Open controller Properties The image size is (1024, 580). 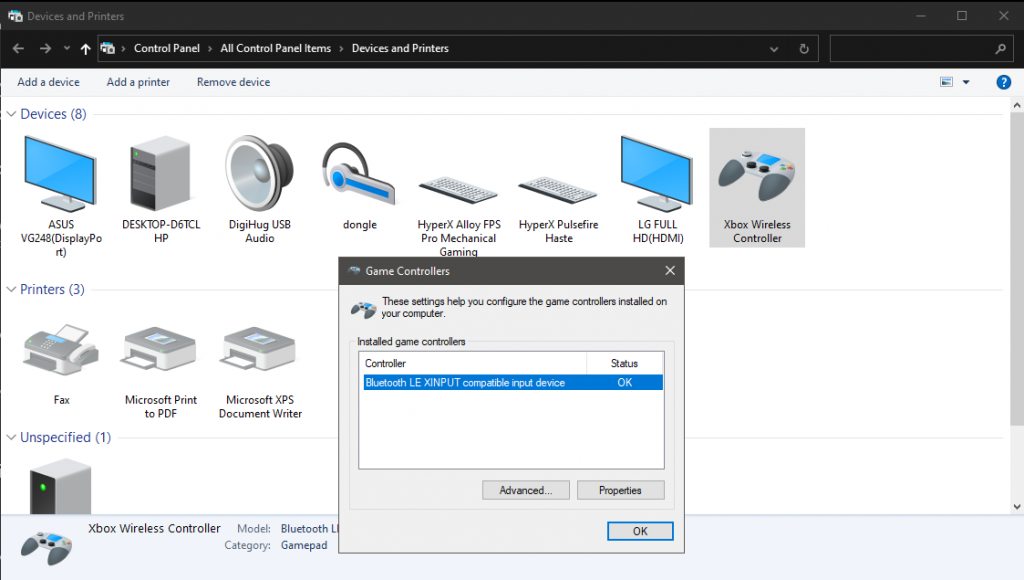click(x=620, y=491)
